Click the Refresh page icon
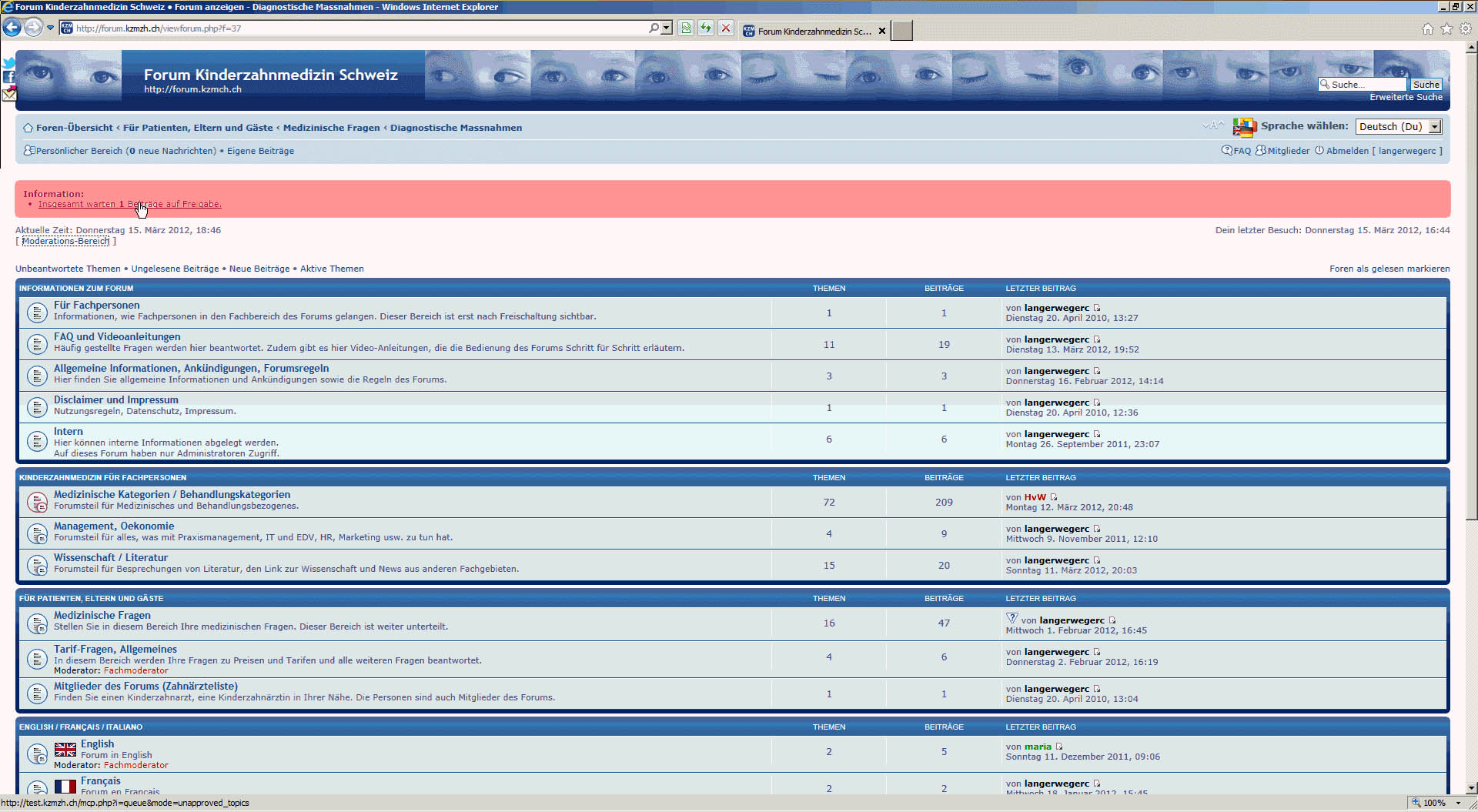Image resolution: width=1478 pixels, height=812 pixels. [705, 28]
